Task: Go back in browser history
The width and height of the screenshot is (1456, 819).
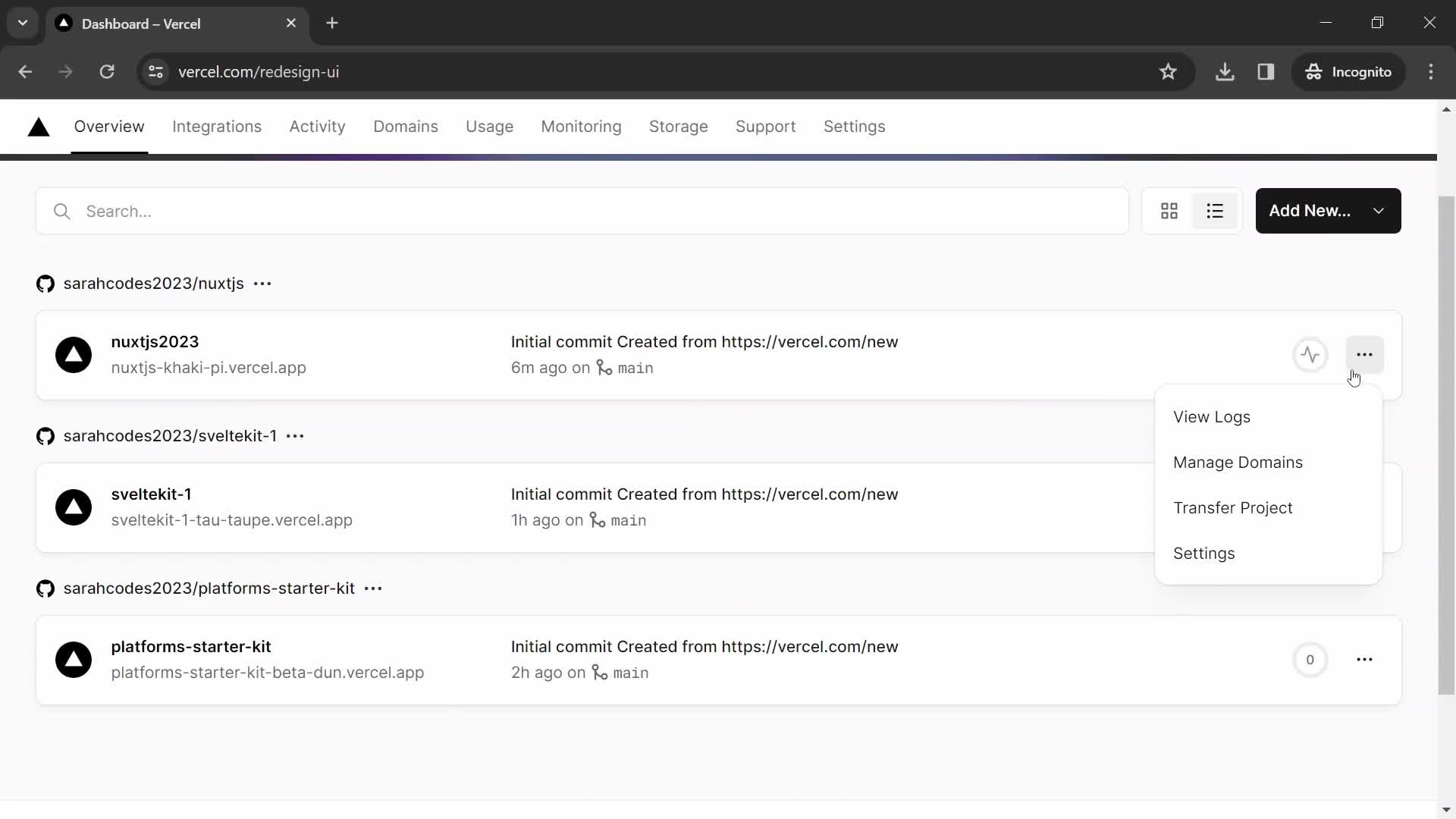Action: click(x=25, y=72)
